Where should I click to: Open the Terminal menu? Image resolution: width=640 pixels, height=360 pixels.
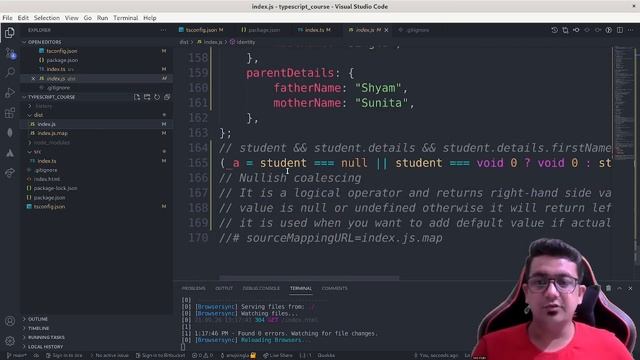(126, 18)
